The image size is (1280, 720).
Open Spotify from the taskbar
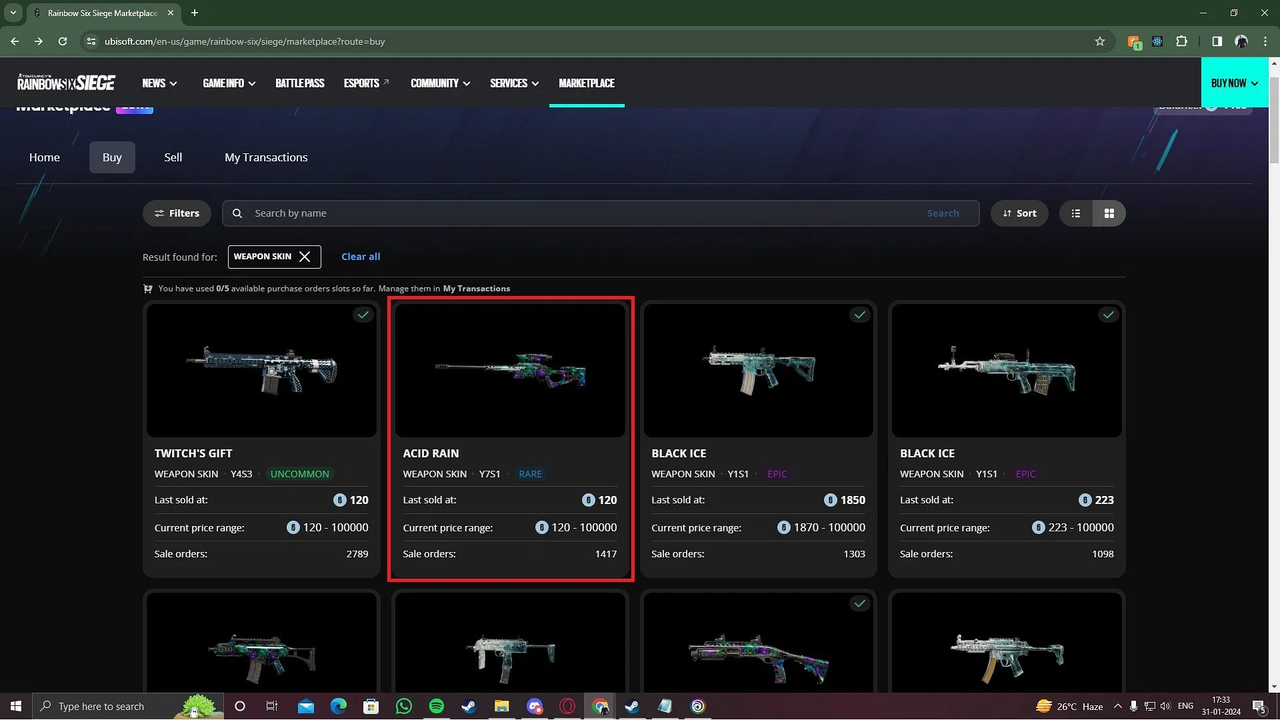coord(436,706)
